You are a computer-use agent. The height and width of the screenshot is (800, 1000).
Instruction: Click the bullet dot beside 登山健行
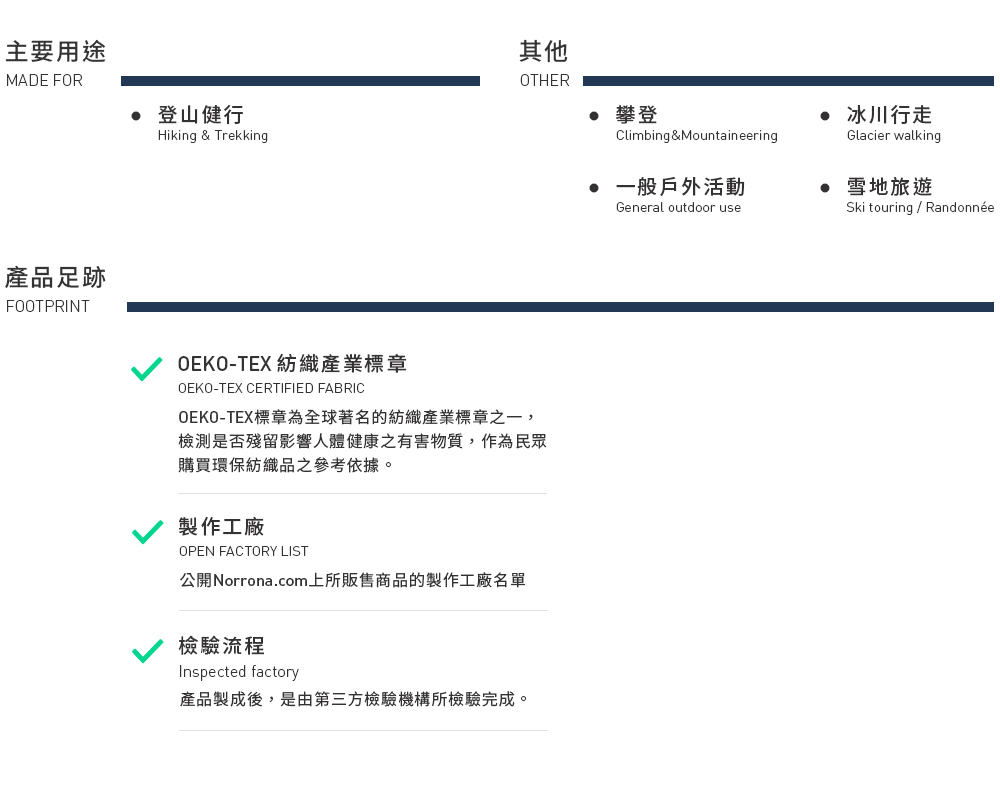pos(136,115)
